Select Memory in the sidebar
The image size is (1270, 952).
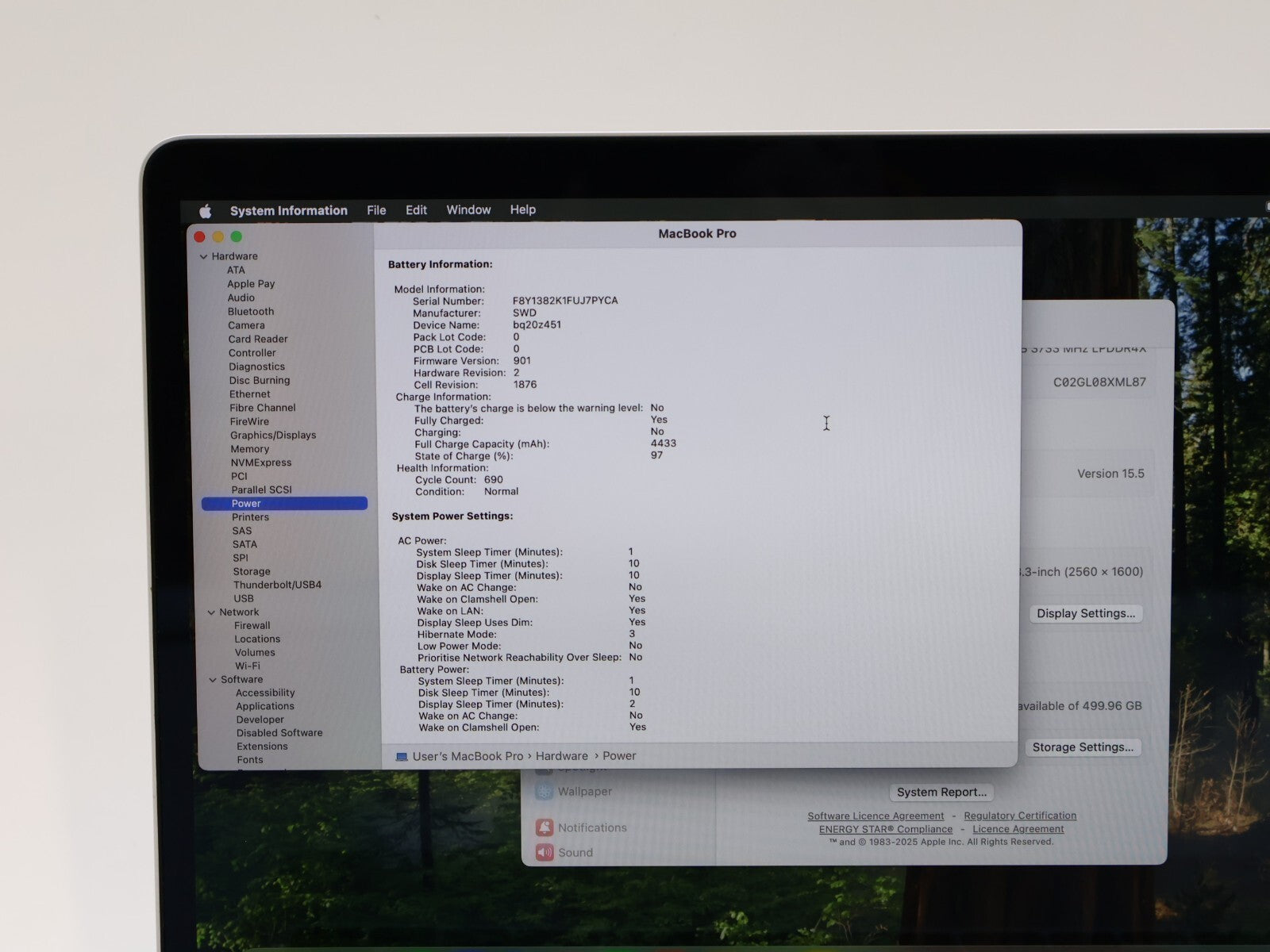pyautogui.click(x=250, y=449)
